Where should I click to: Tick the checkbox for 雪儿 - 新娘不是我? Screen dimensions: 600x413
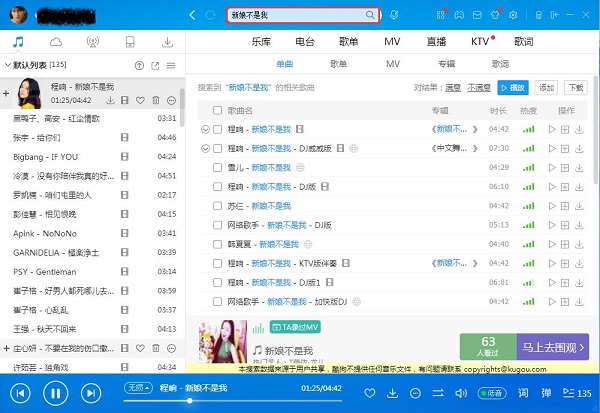218,167
